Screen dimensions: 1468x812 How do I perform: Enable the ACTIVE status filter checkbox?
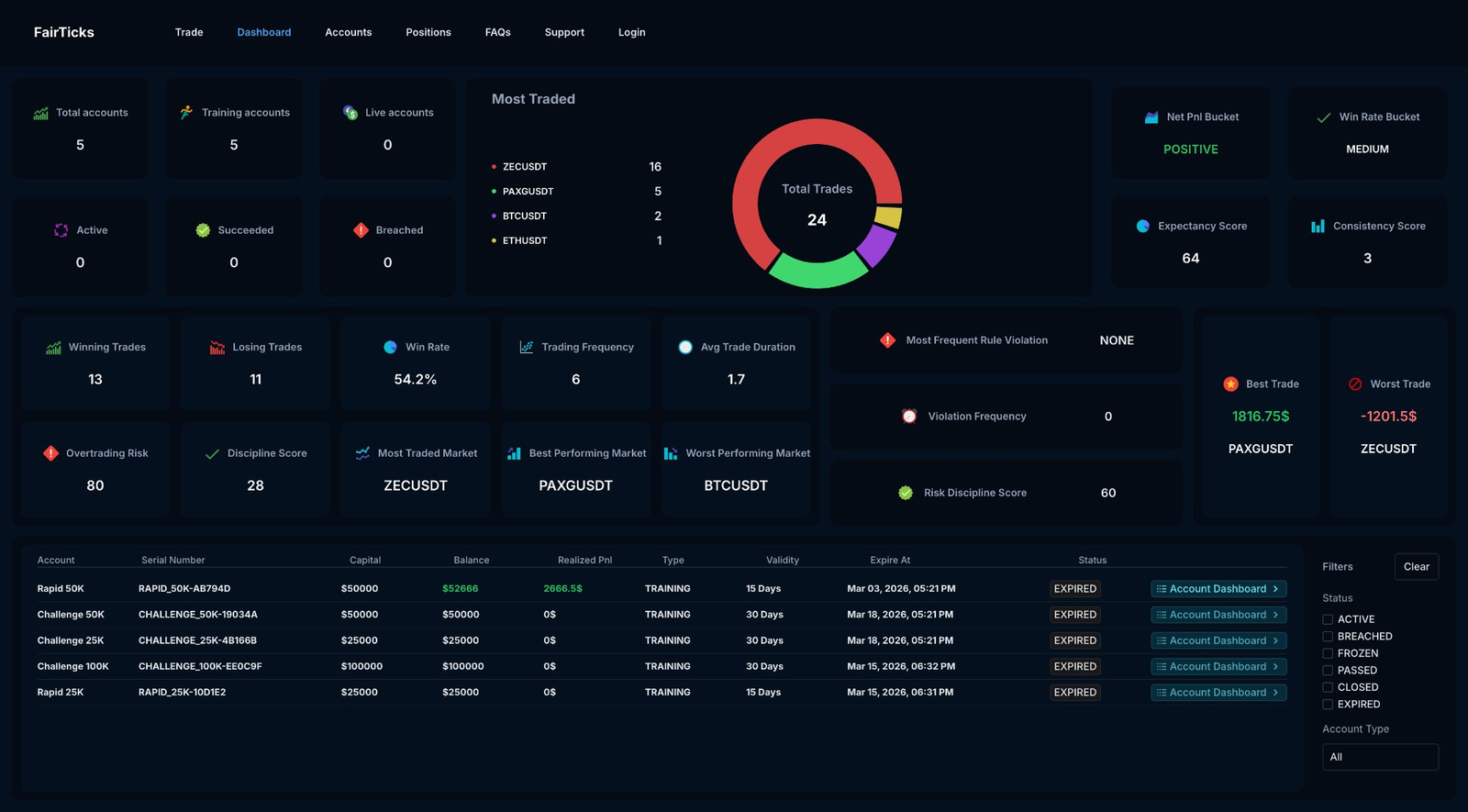coord(1327,619)
